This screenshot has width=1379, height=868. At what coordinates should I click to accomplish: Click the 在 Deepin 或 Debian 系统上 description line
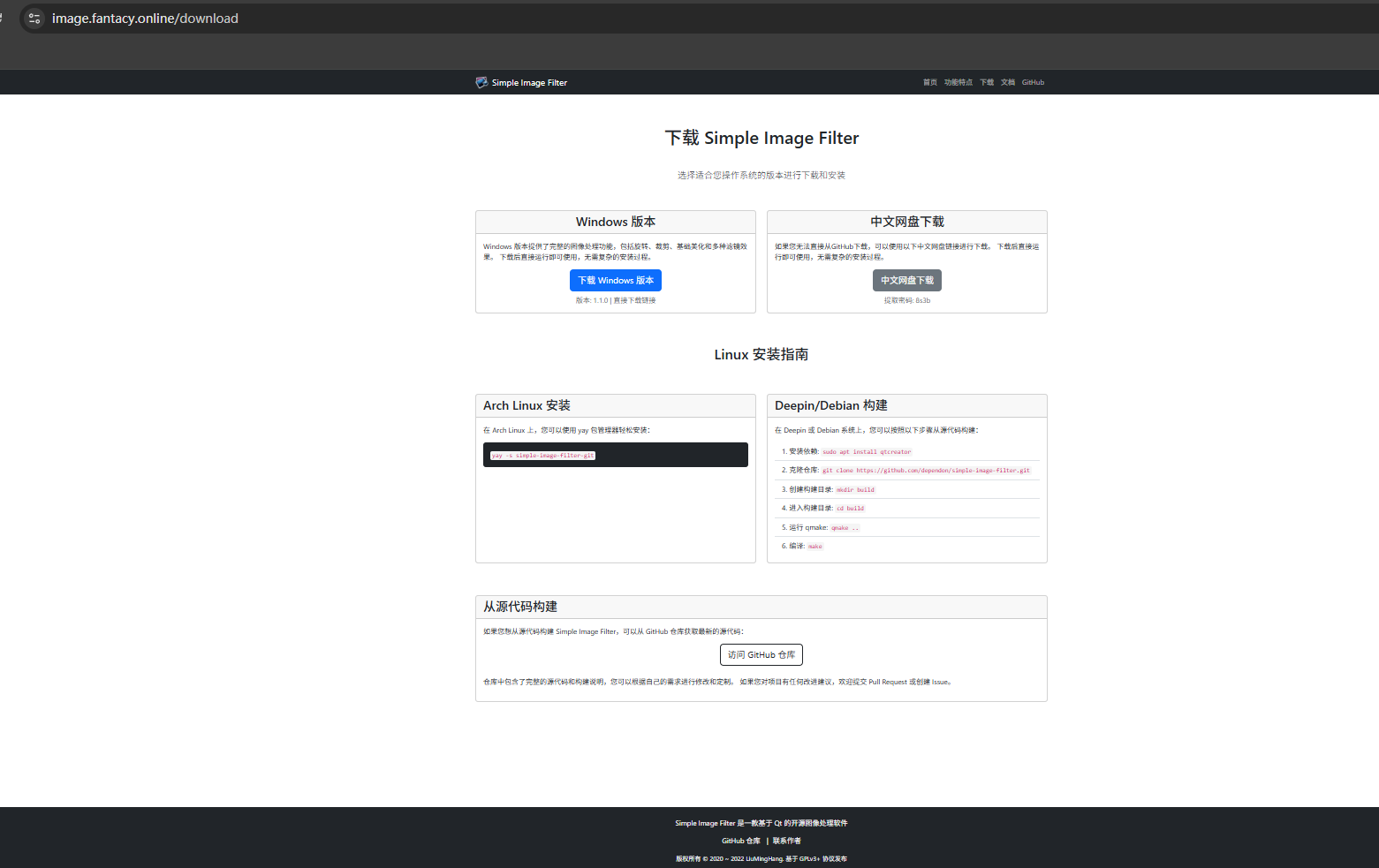point(876,430)
